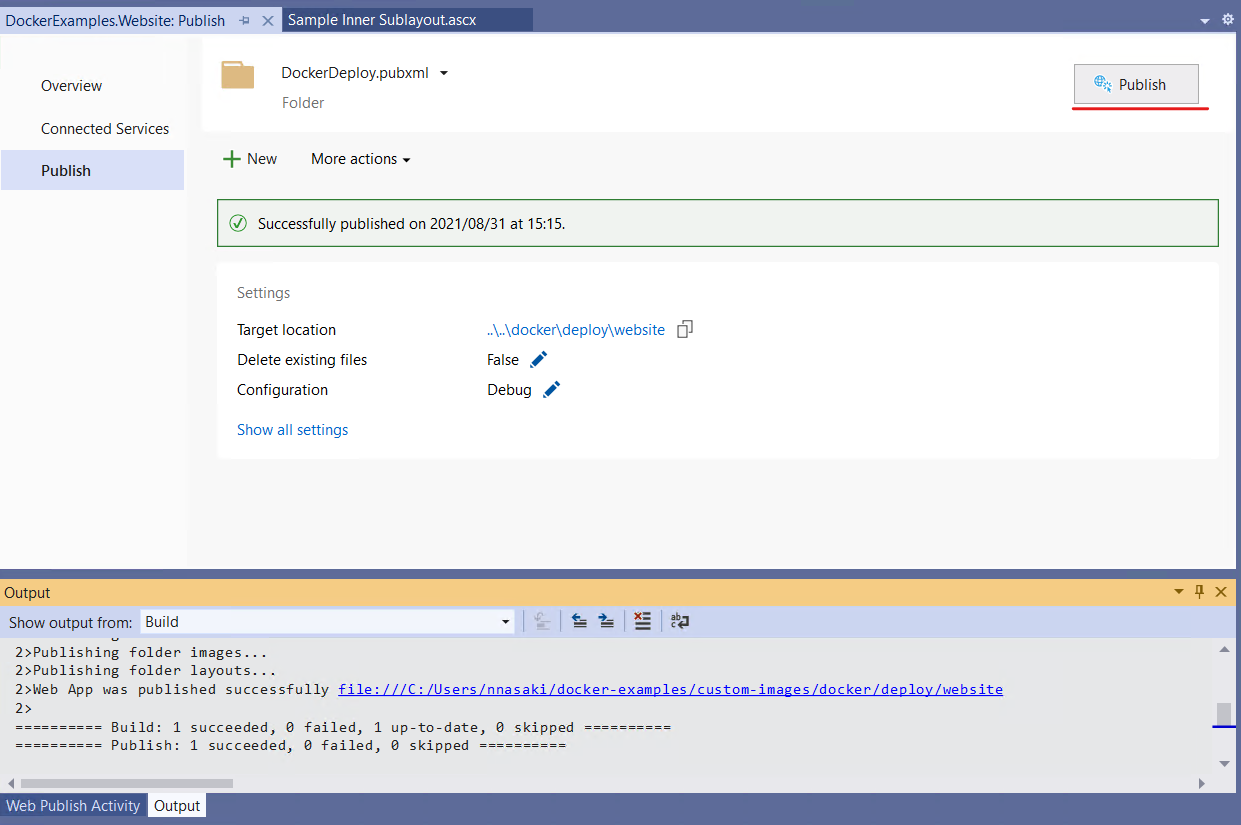Click the Find Message in Code icon
This screenshot has height=825, width=1241.
pos(542,622)
